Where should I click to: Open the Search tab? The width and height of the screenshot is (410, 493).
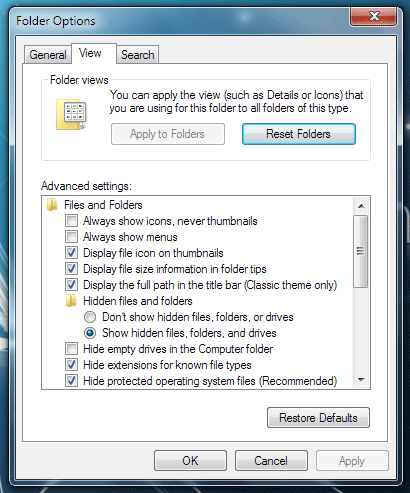pos(138,55)
